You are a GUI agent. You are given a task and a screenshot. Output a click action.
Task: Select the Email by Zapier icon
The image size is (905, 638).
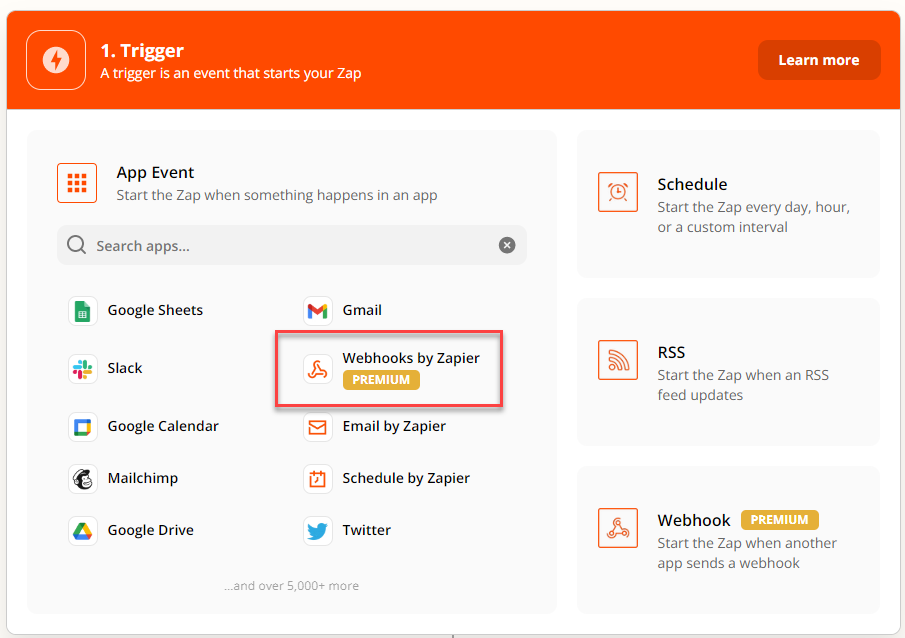click(317, 427)
